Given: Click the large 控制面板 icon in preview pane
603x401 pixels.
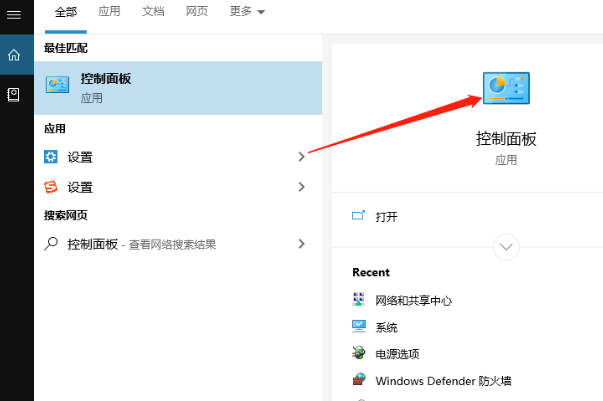Looking at the screenshot, I should [x=506, y=88].
